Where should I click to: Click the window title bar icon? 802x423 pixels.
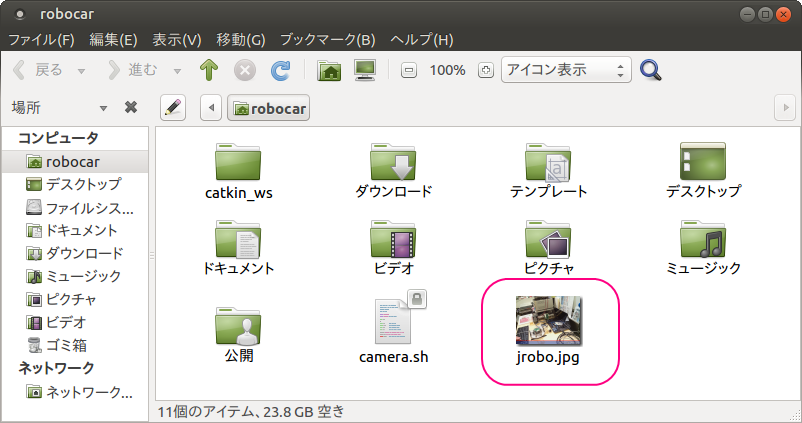pos(20,14)
